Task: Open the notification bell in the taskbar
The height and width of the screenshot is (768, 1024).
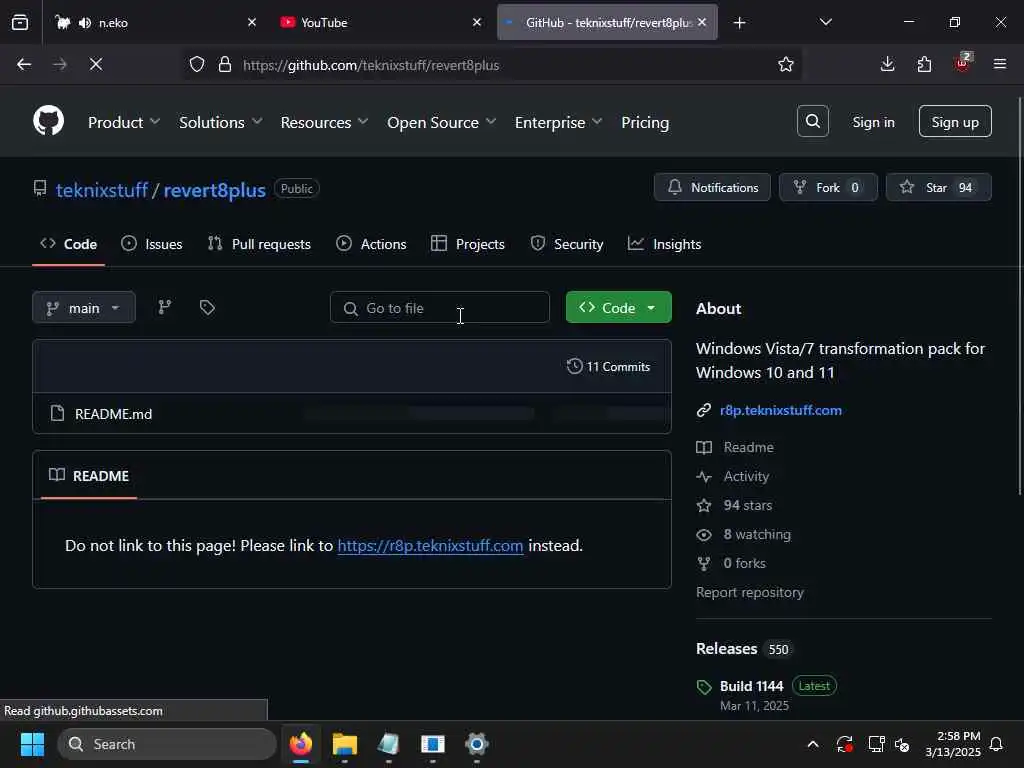Action: pyautogui.click(x=996, y=744)
